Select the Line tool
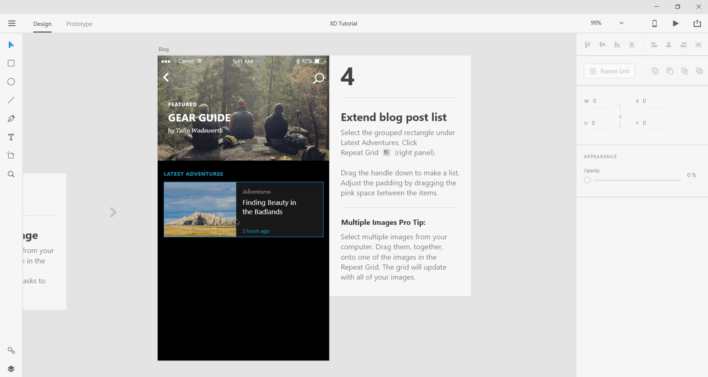Image resolution: width=708 pixels, height=377 pixels. pyautogui.click(x=11, y=100)
